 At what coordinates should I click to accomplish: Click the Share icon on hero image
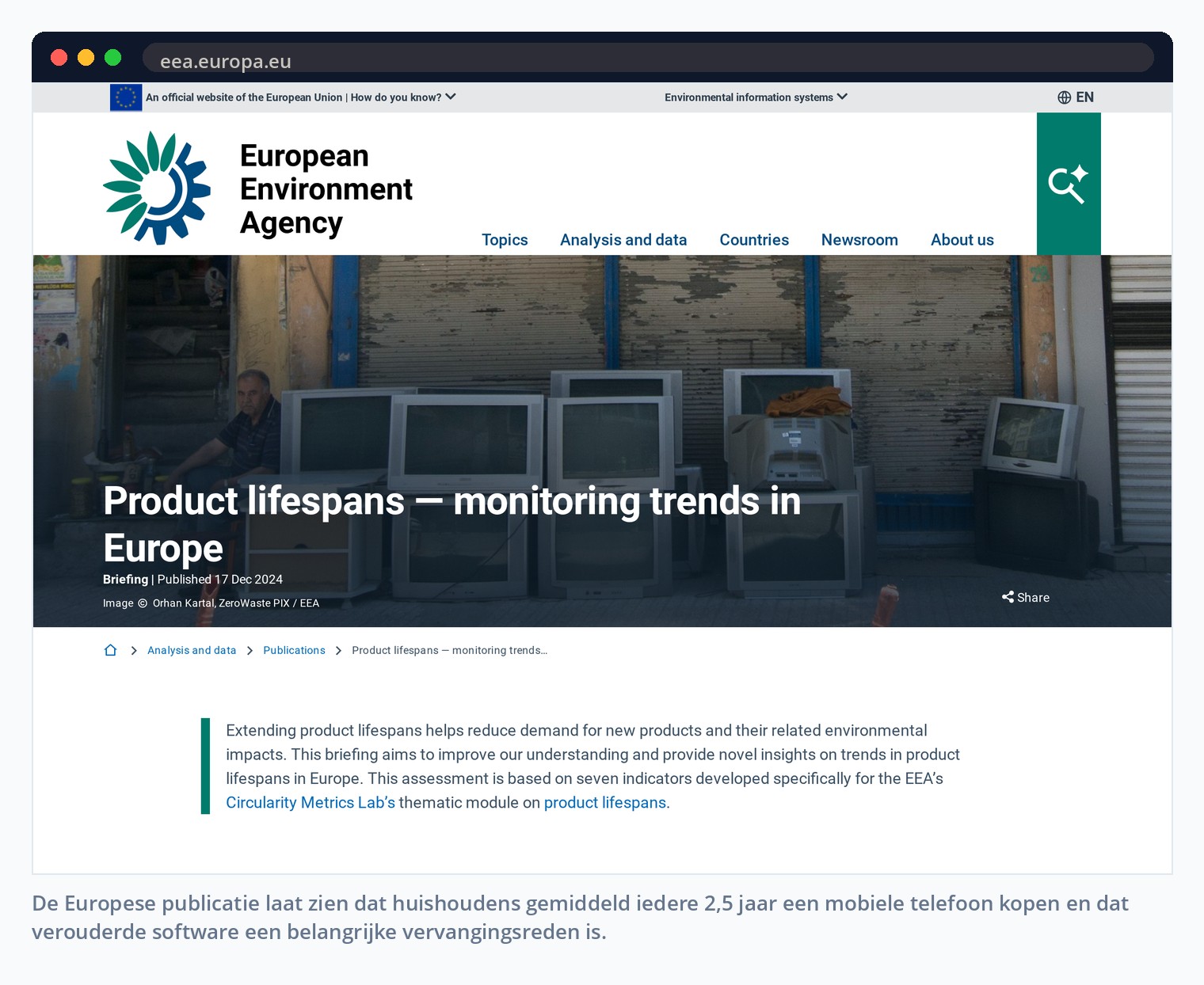1008,597
